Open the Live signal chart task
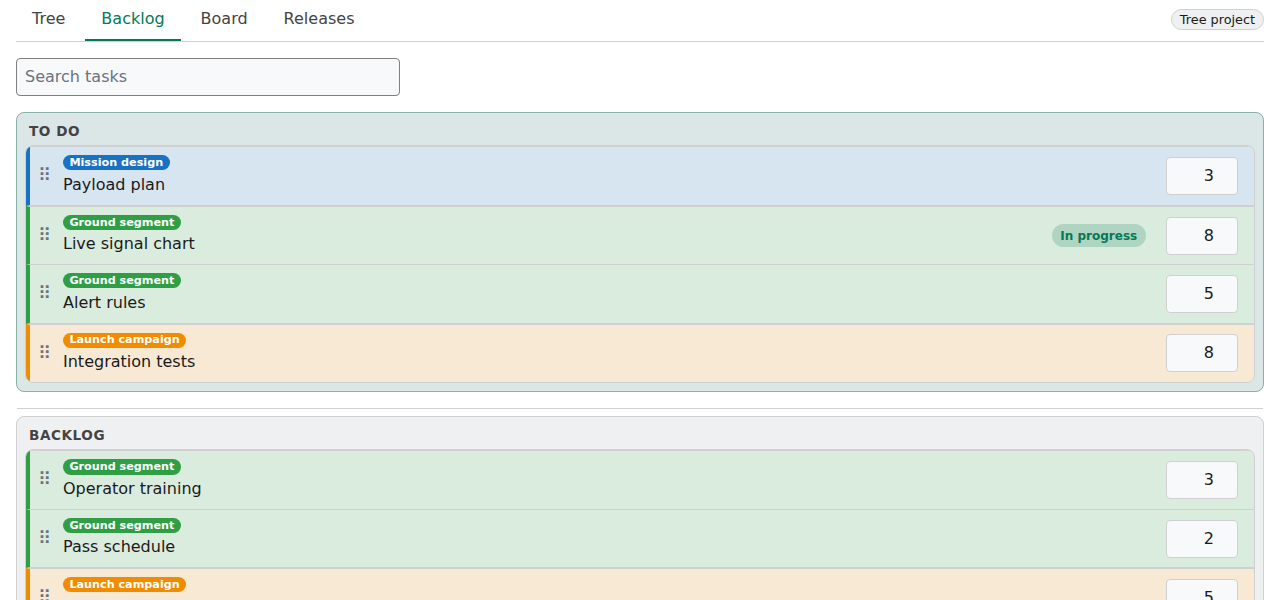1280x600 pixels. click(x=129, y=244)
